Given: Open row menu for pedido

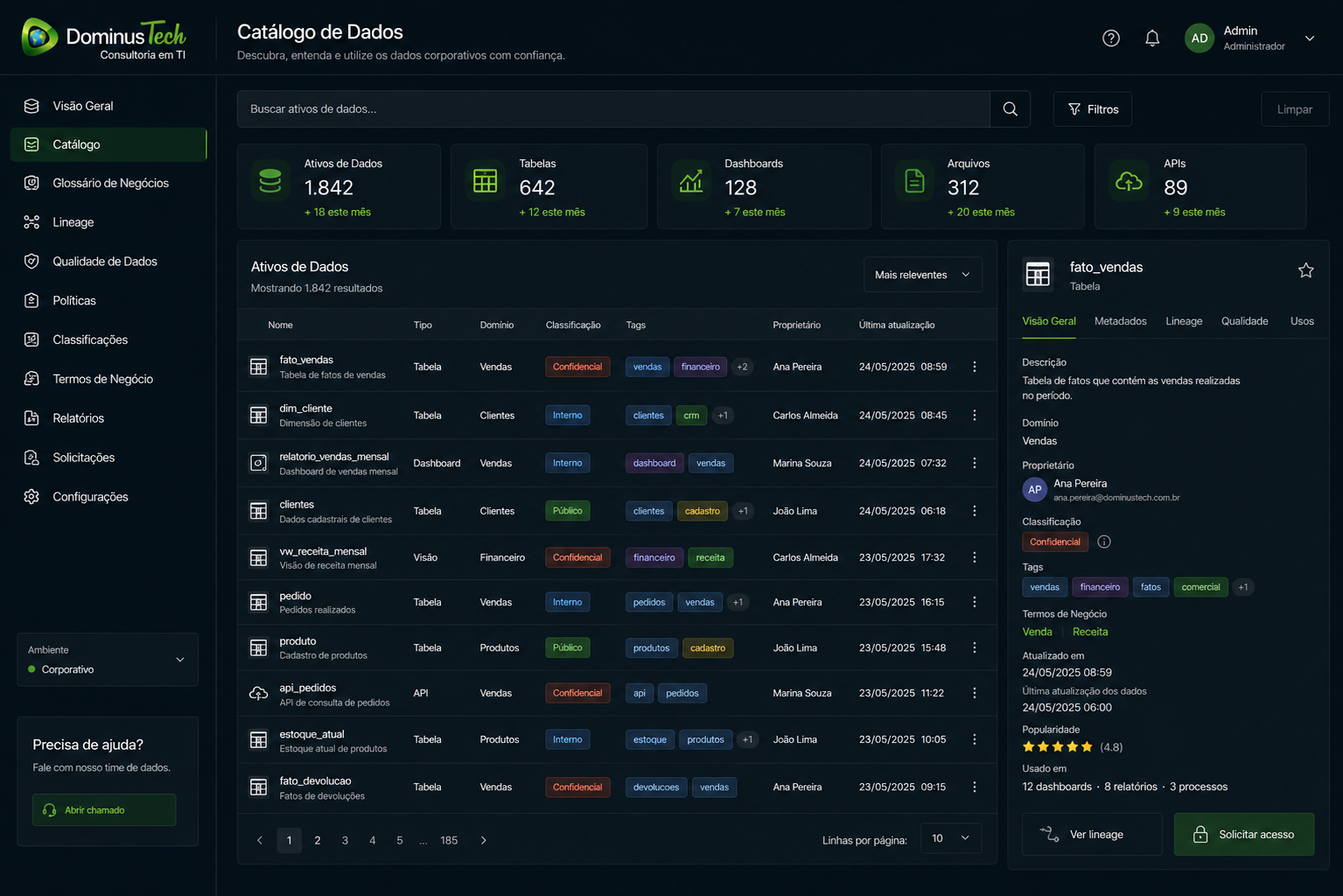Looking at the screenshot, I should (975, 602).
